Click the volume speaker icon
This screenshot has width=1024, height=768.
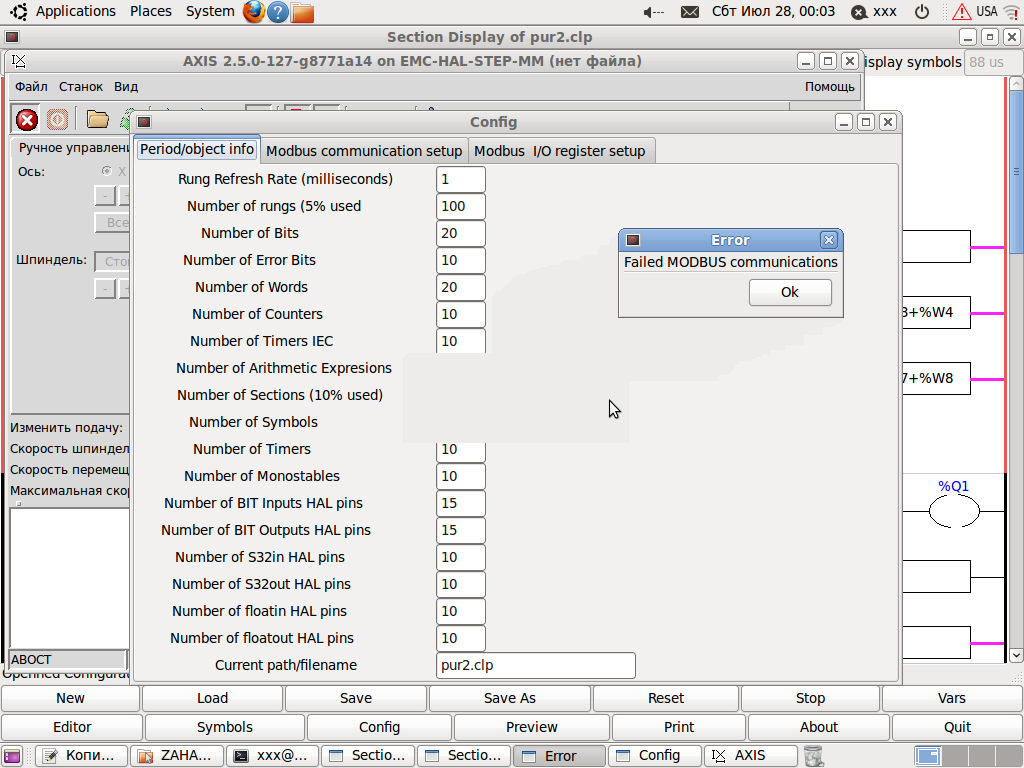(x=653, y=12)
